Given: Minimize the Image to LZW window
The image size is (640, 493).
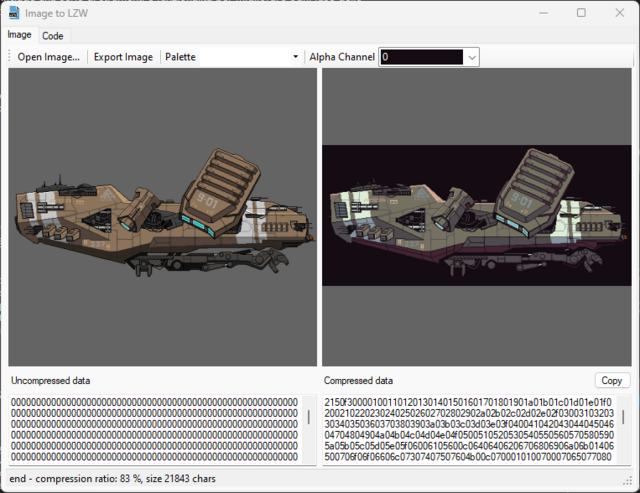Looking at the screenshot, I should (x=543, y=13).
